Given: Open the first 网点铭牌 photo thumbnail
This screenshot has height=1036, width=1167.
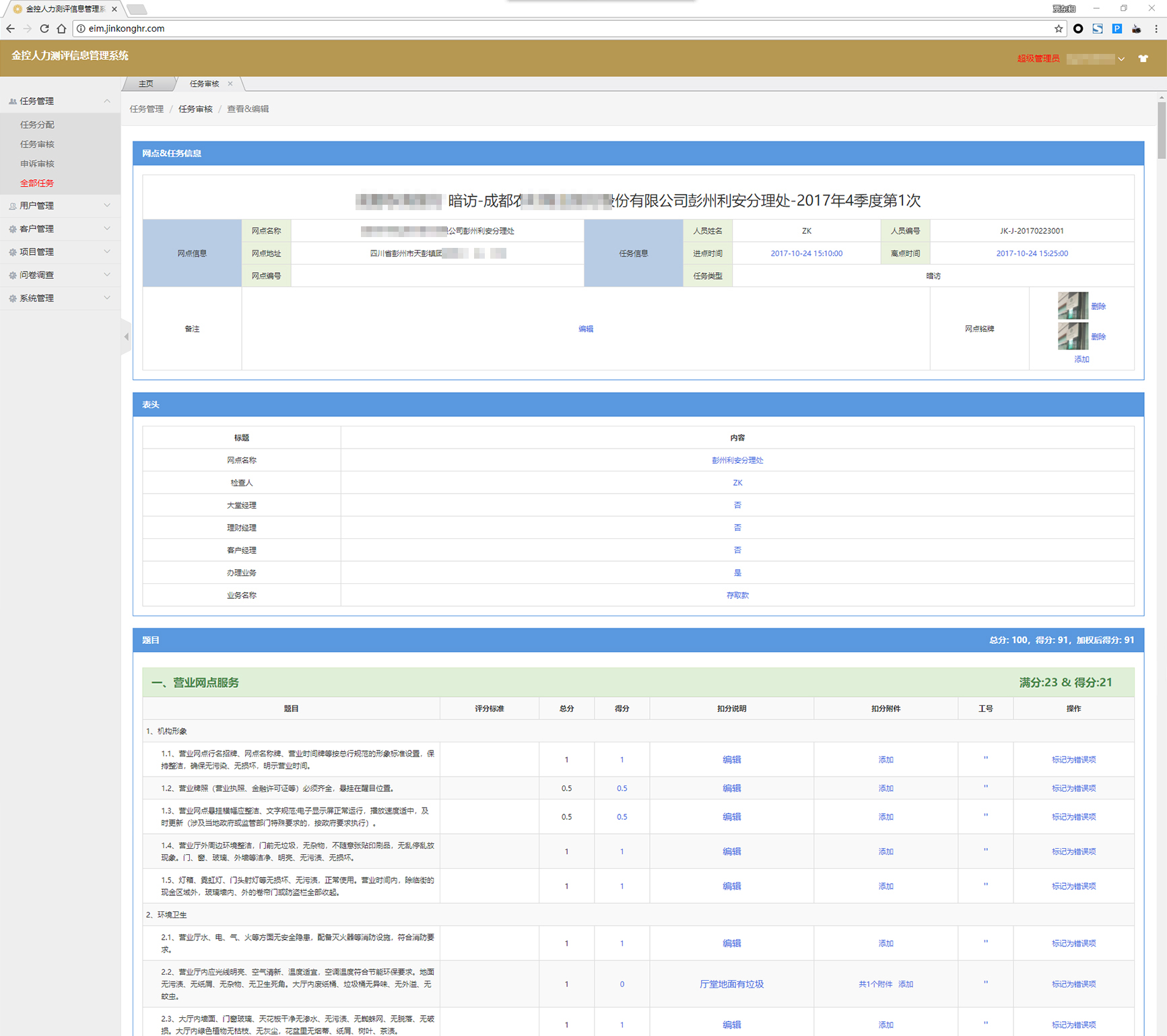Looking at the screenshot, I should click(x=1072, y=306).
